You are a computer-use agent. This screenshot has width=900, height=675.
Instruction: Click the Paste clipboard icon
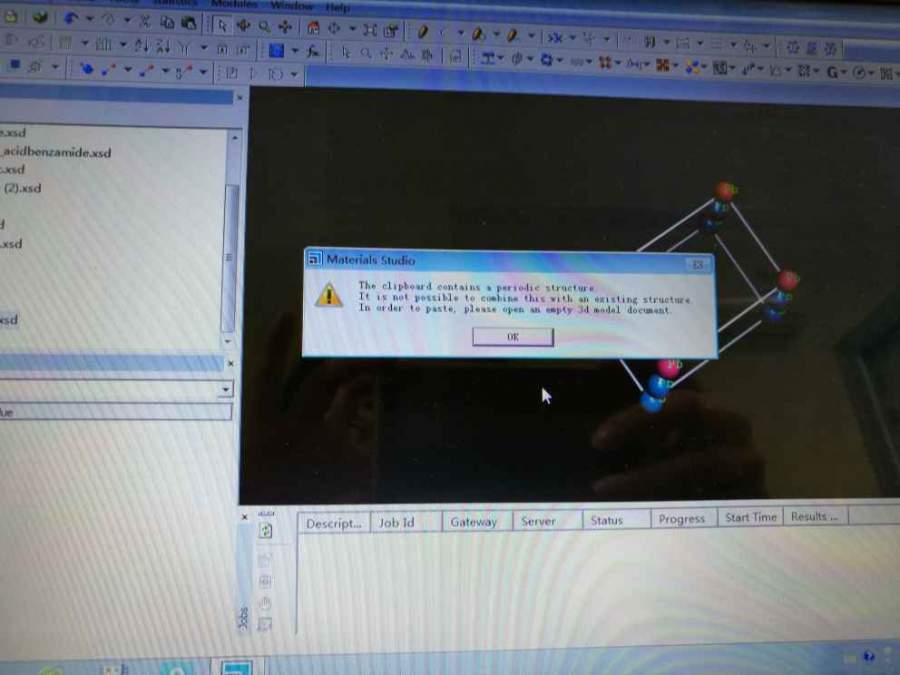(188, 23)
